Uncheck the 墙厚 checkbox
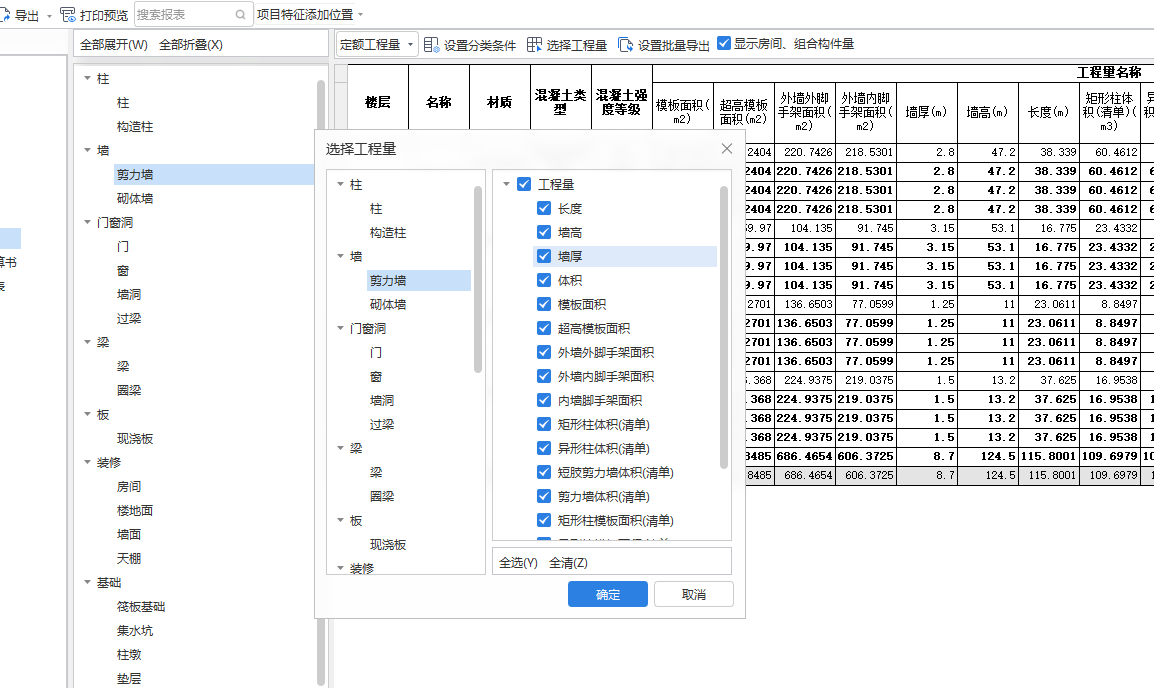The height and width of the screenshot is (688, 1154). point(544,256)
